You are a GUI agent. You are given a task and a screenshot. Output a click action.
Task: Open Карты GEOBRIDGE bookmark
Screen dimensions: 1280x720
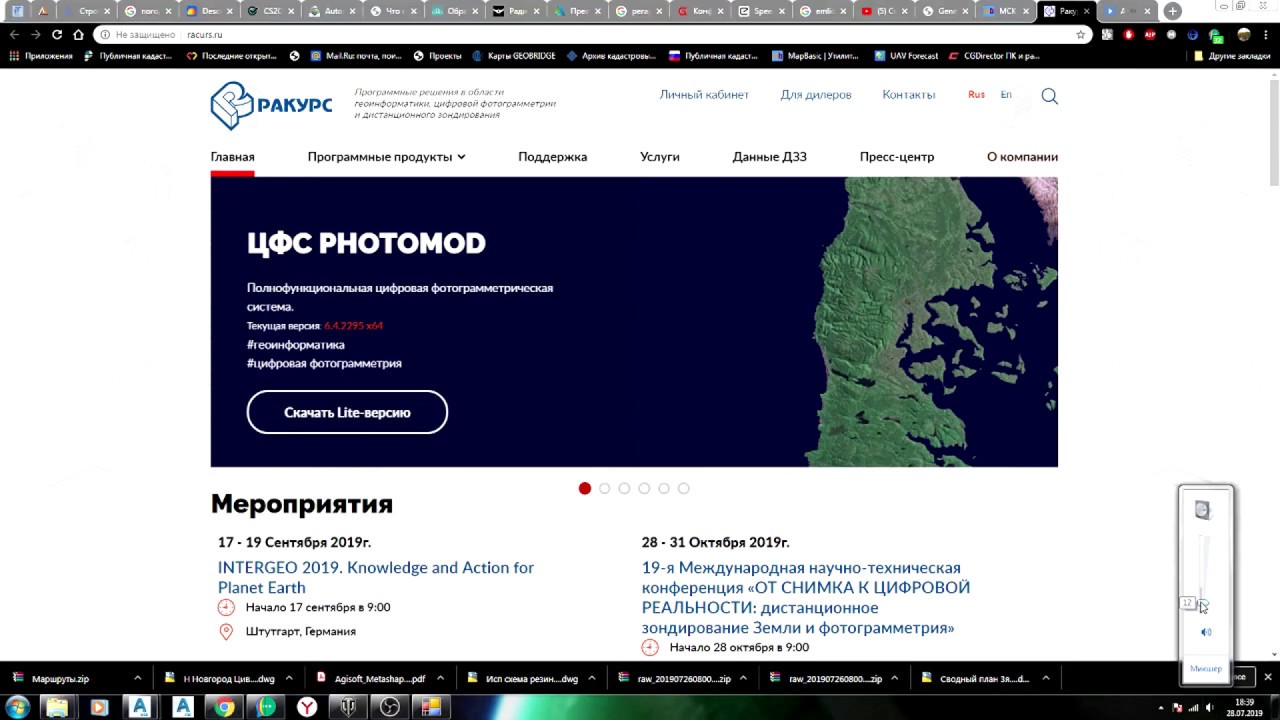pyautogui.click(x=514, y=56)
